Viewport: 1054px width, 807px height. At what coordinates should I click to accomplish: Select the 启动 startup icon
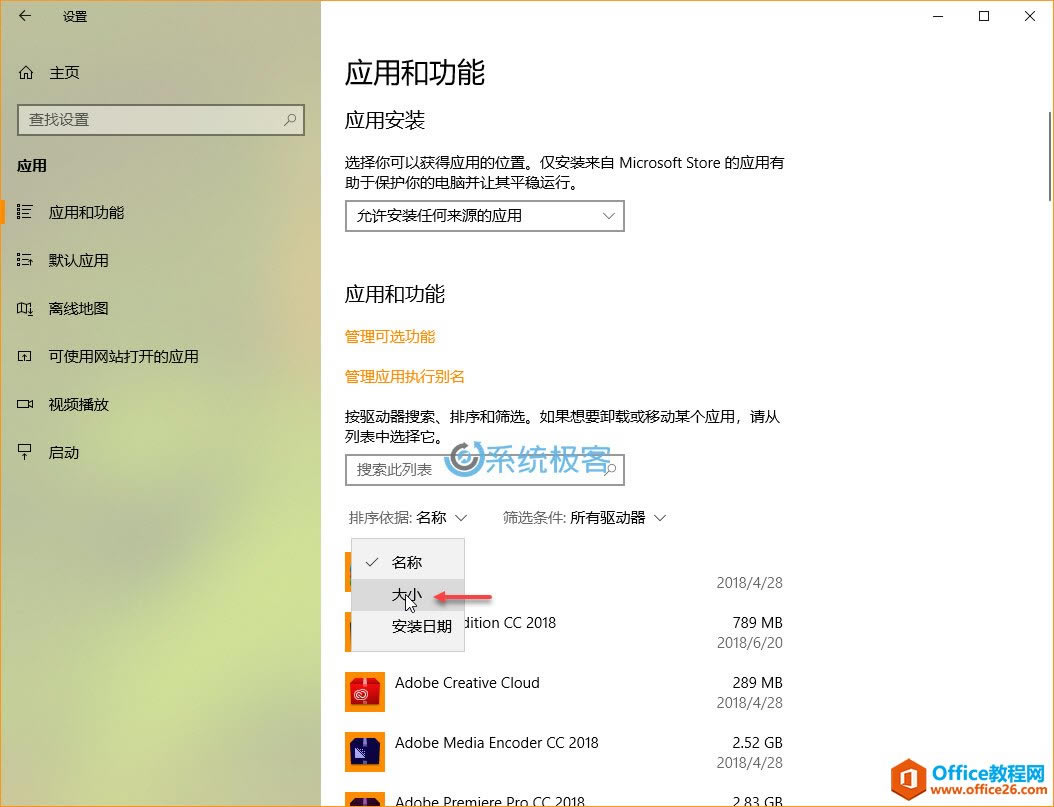pos(25,452)
